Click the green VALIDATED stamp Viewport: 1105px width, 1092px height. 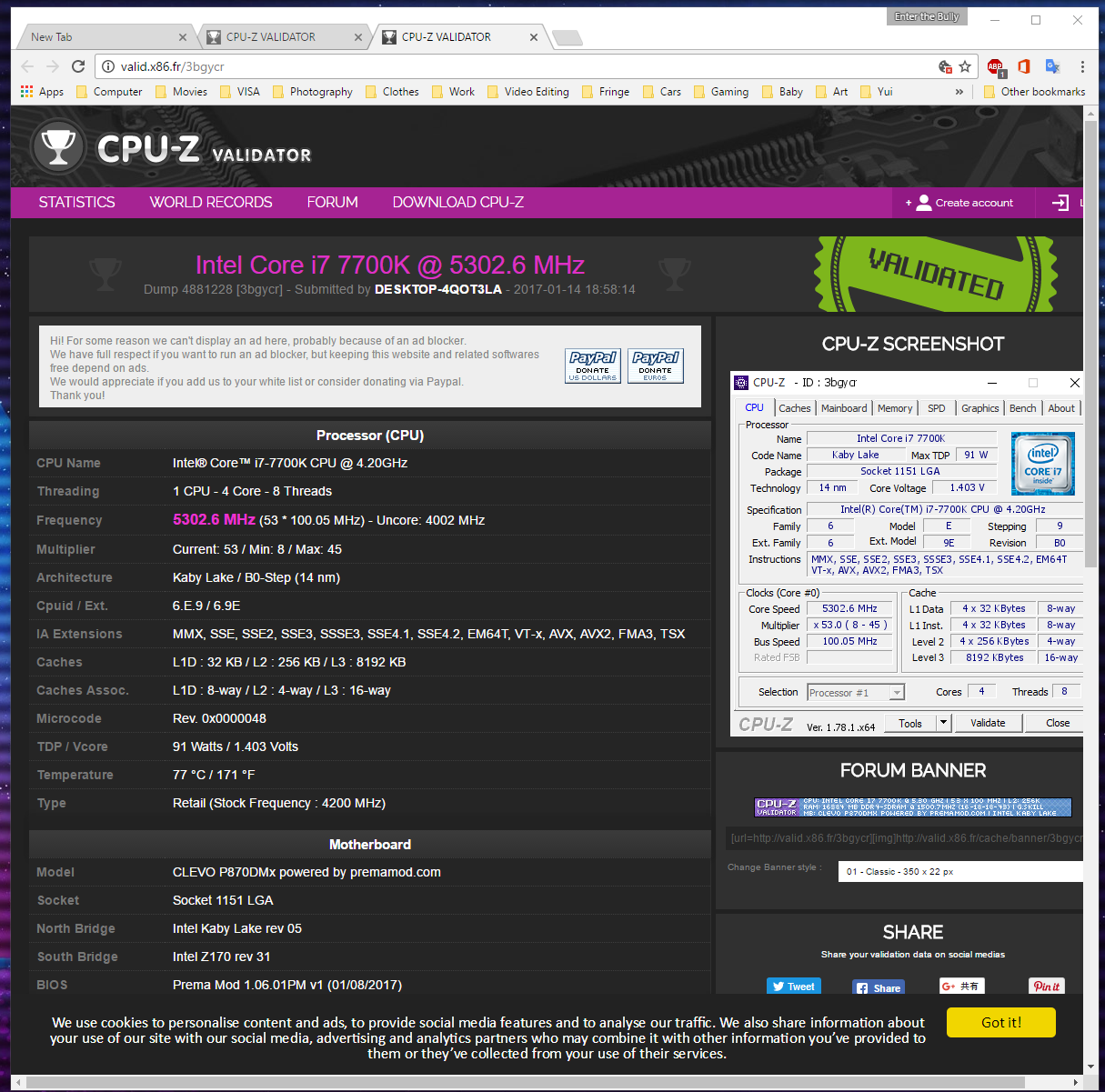[x=936, y=275]
